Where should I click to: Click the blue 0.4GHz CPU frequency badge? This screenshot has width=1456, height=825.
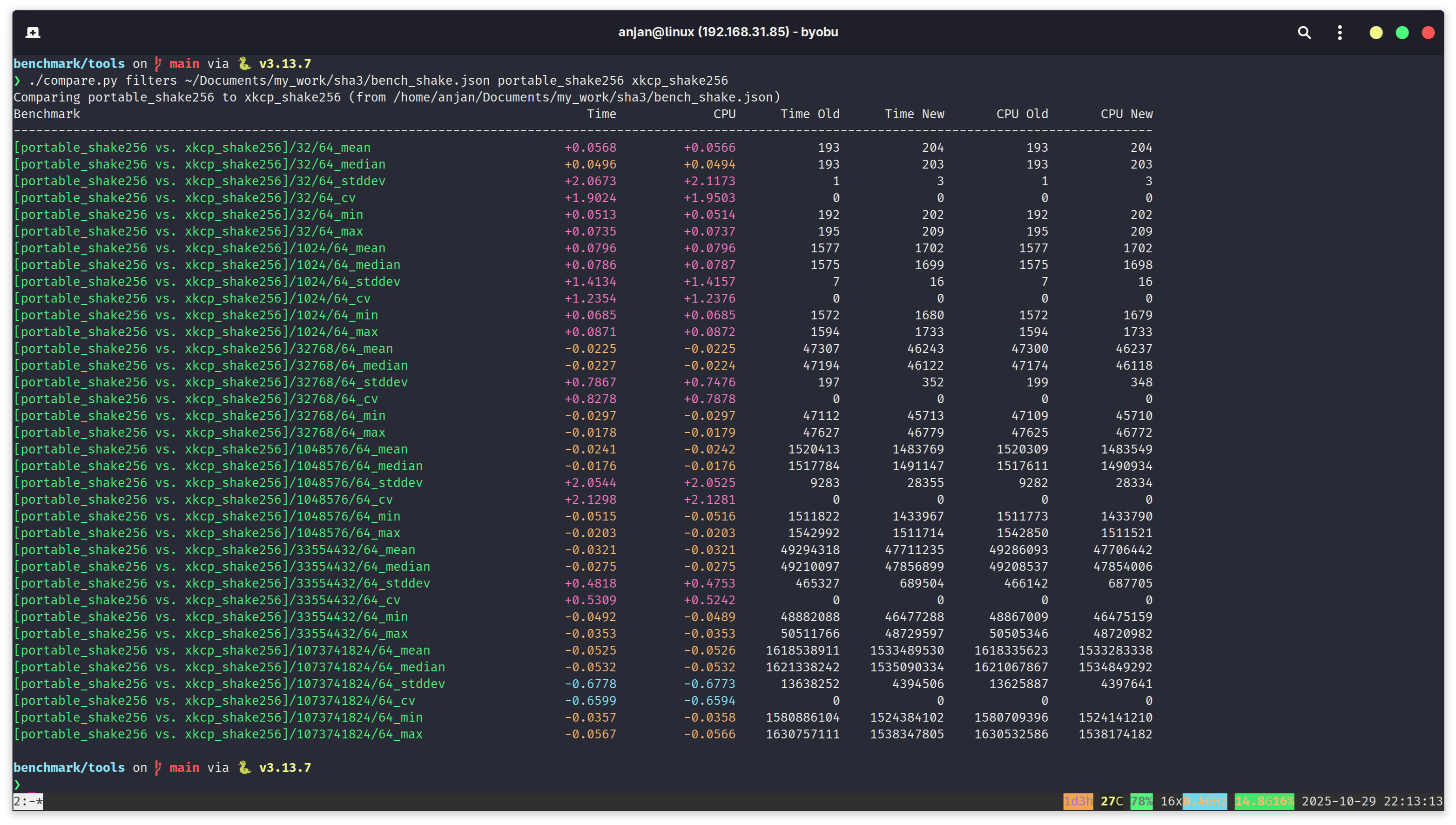1205,801
